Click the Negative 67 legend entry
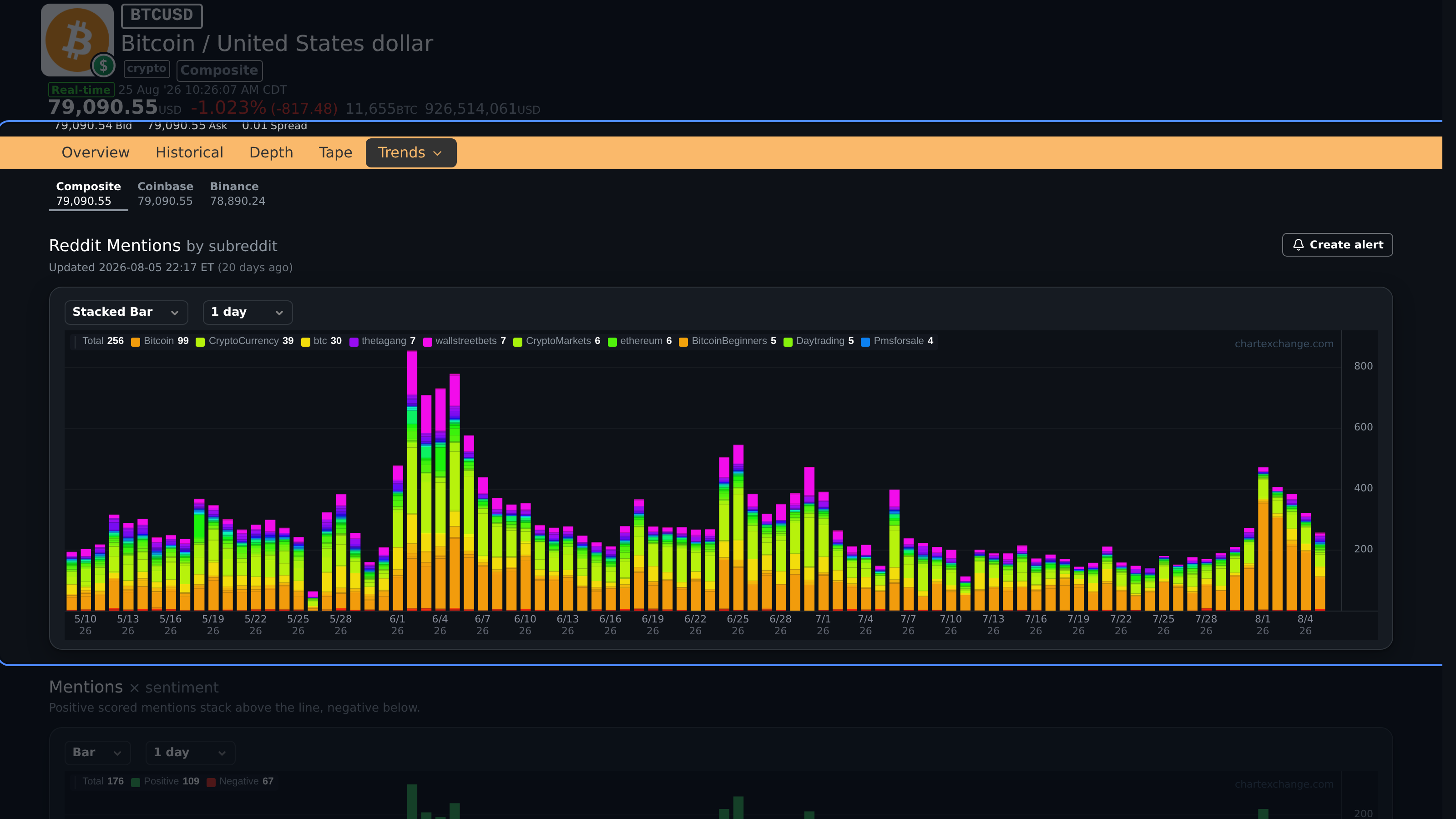Image resolution: width=1456 pixels, height=819 pixels. pyautogui.click(x=240, y=782)
